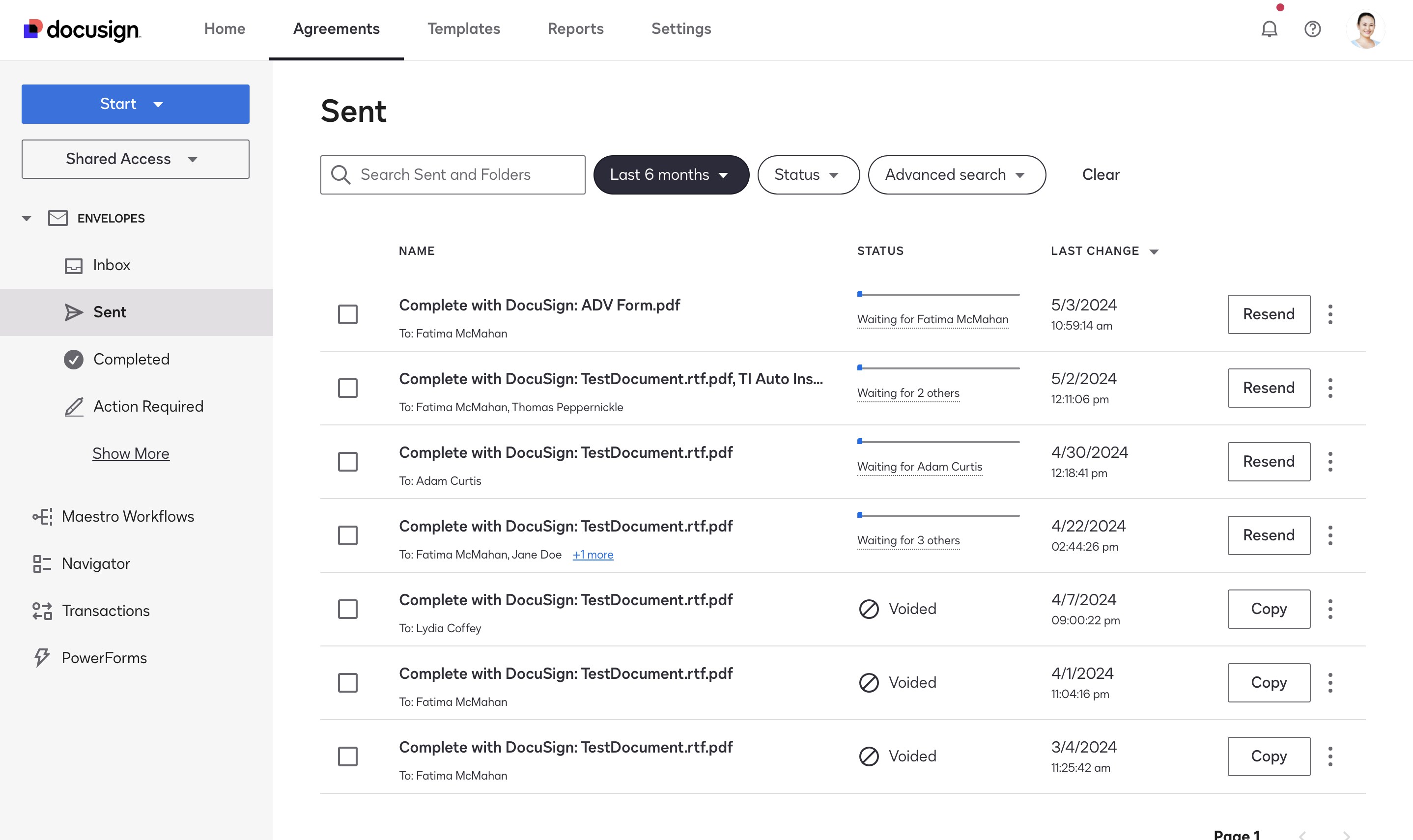Image resolution: width=1413 pixels, height=840 pixels.
Task: Open the notifications bell icon
Action: [1270, 29]
